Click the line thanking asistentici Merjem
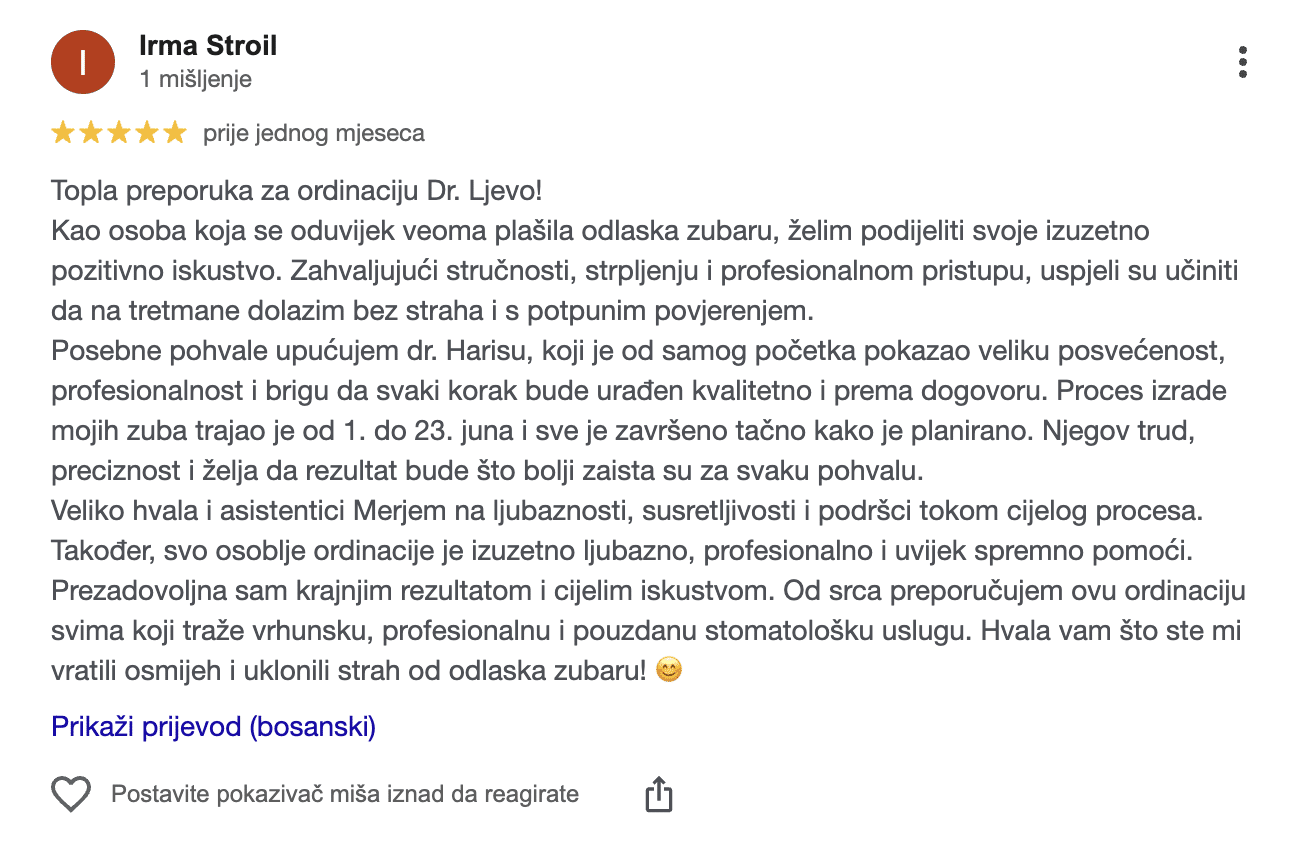Screen dimensions: 1316x842 [x=626, y=511]
